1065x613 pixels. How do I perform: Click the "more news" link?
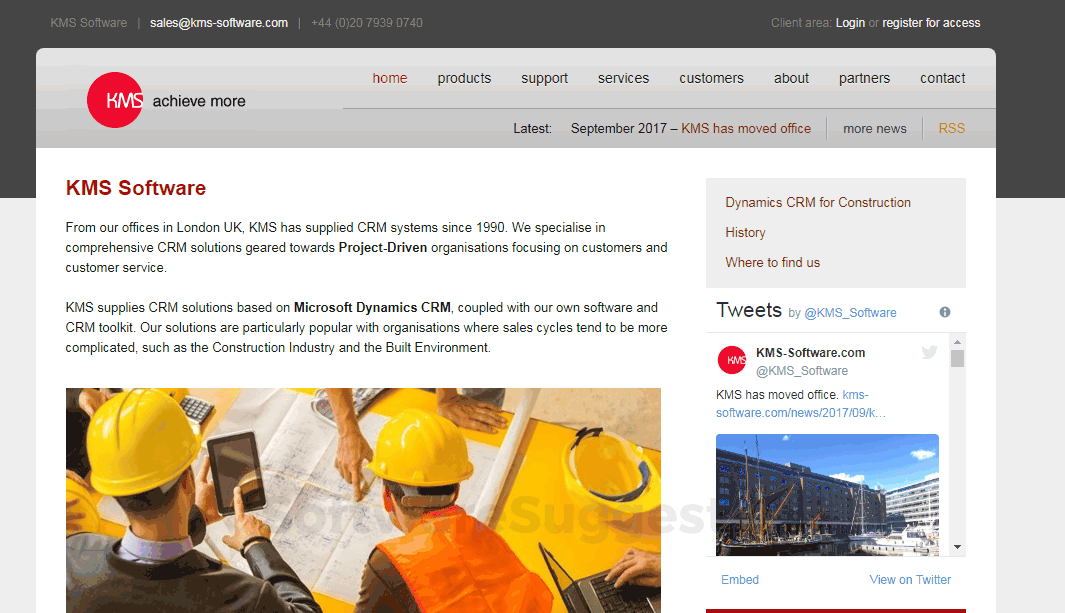(x=874, y=128)
